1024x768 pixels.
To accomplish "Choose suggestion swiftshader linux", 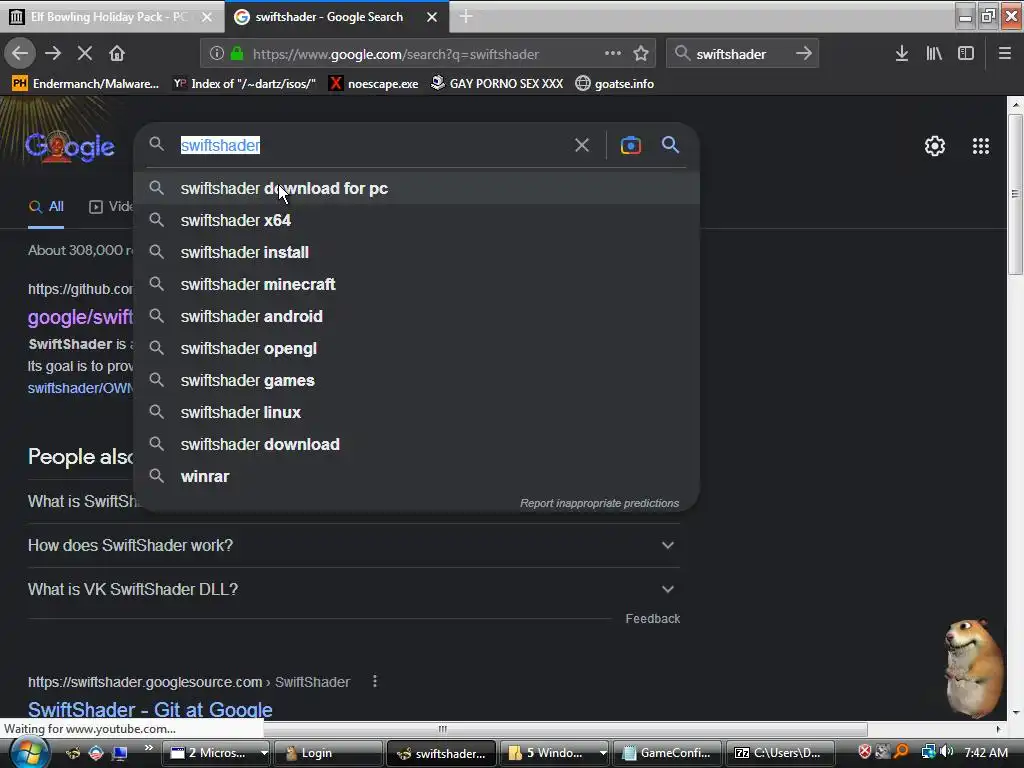I will 417,412.
